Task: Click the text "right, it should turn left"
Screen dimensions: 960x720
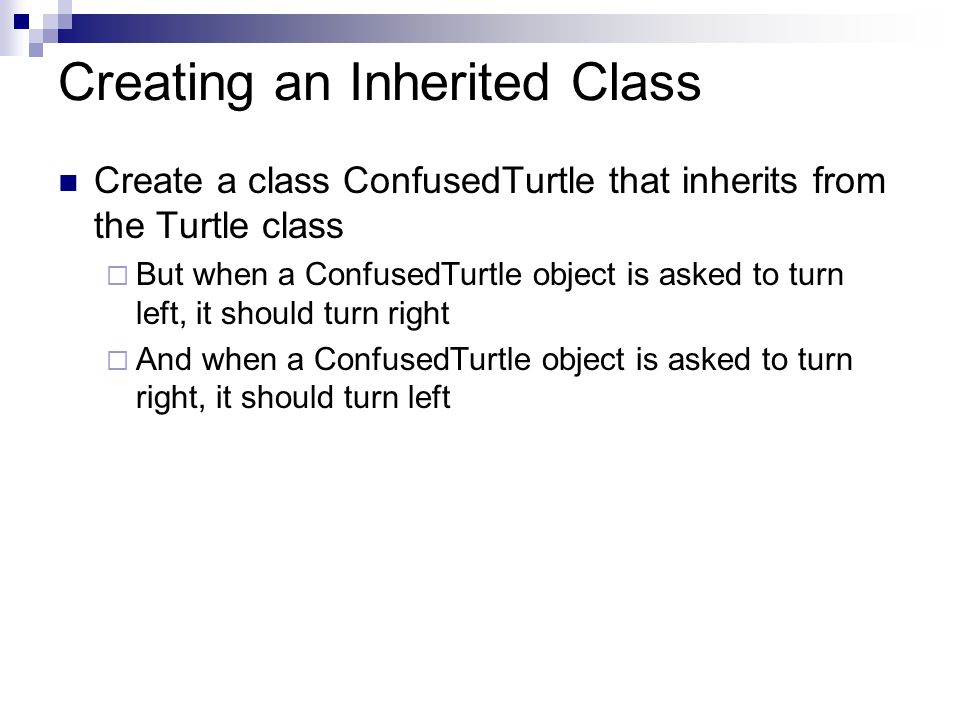Action: (293, 398)
